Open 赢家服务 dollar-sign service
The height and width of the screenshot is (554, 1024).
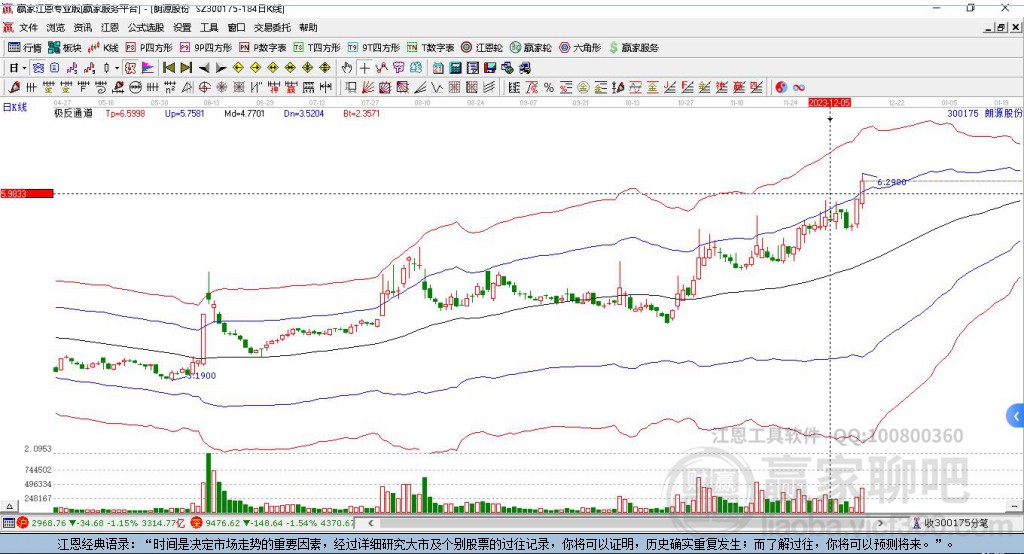tap(633, 48)
